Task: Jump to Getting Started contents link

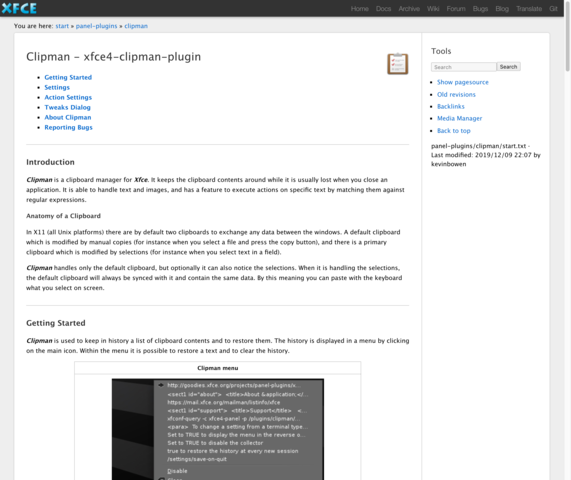Action: 68,77
